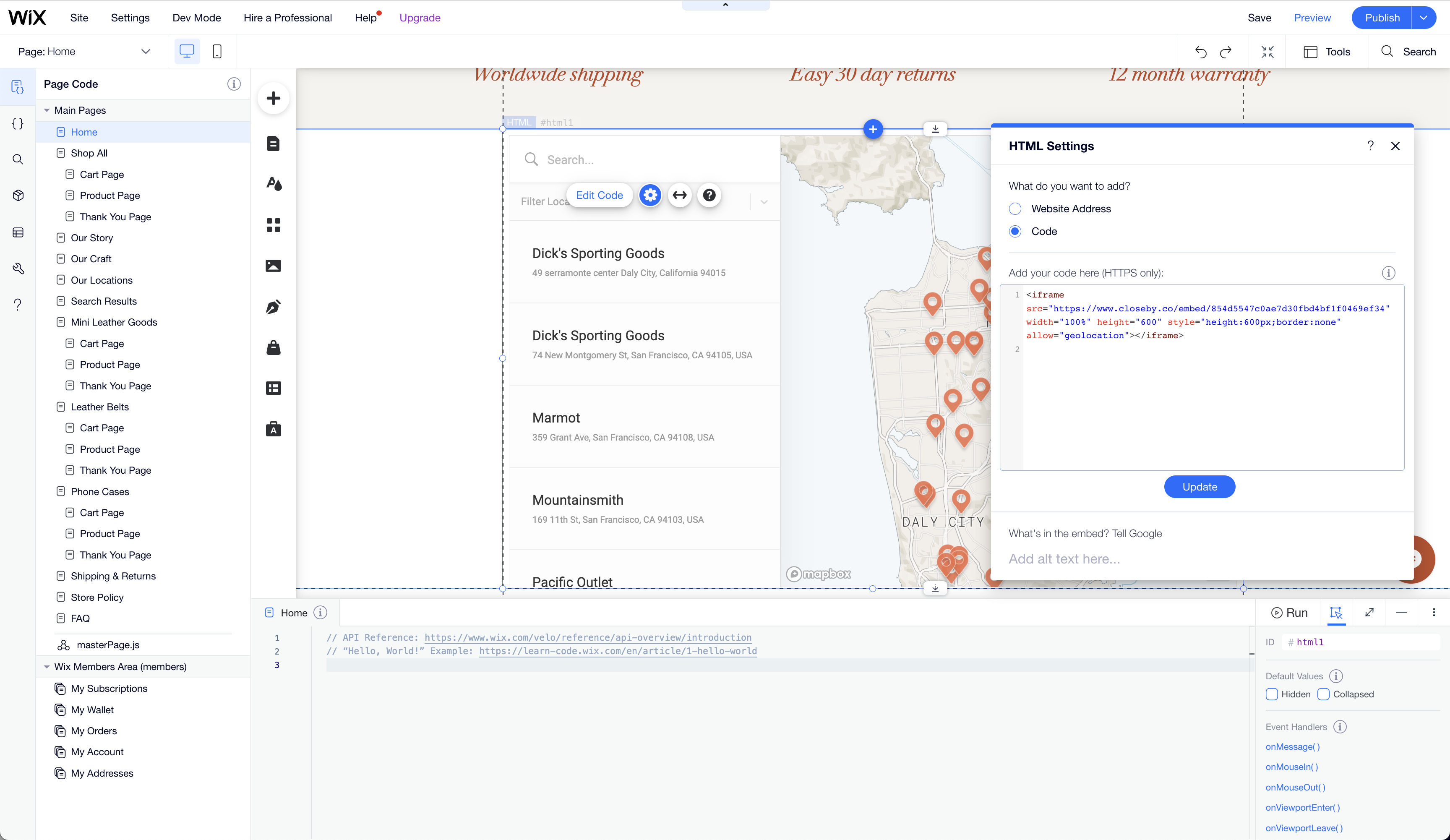Open the Ascend briefcase icon
Image resolution: width=1450 pixels, height=840 pixels.
pyautogui.click(x=273, y=429)
